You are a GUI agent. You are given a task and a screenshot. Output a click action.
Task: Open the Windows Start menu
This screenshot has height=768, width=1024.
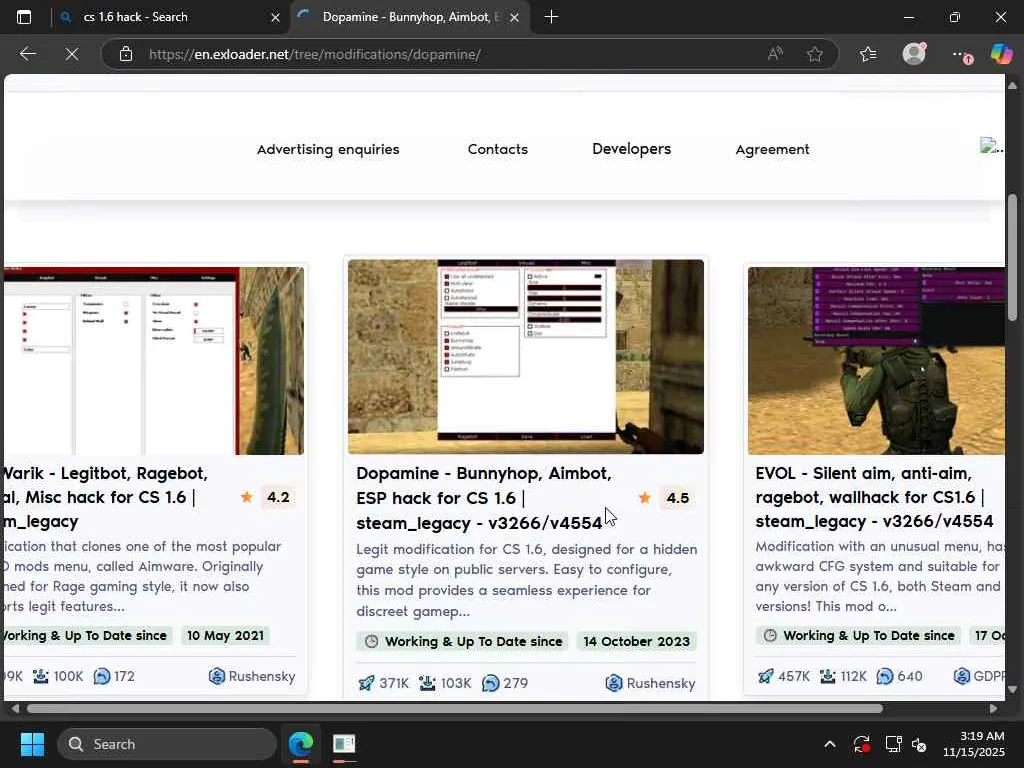click(32, 744)
